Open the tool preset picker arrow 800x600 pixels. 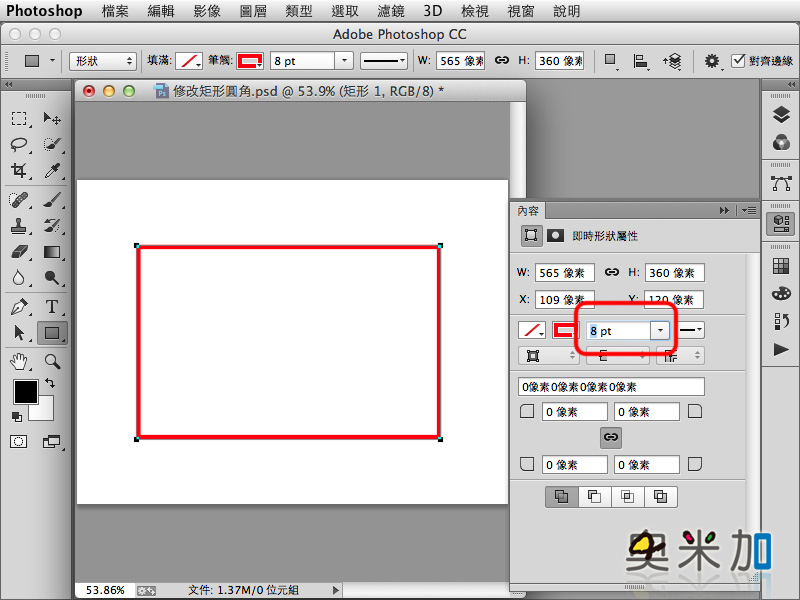pos(52,60)
